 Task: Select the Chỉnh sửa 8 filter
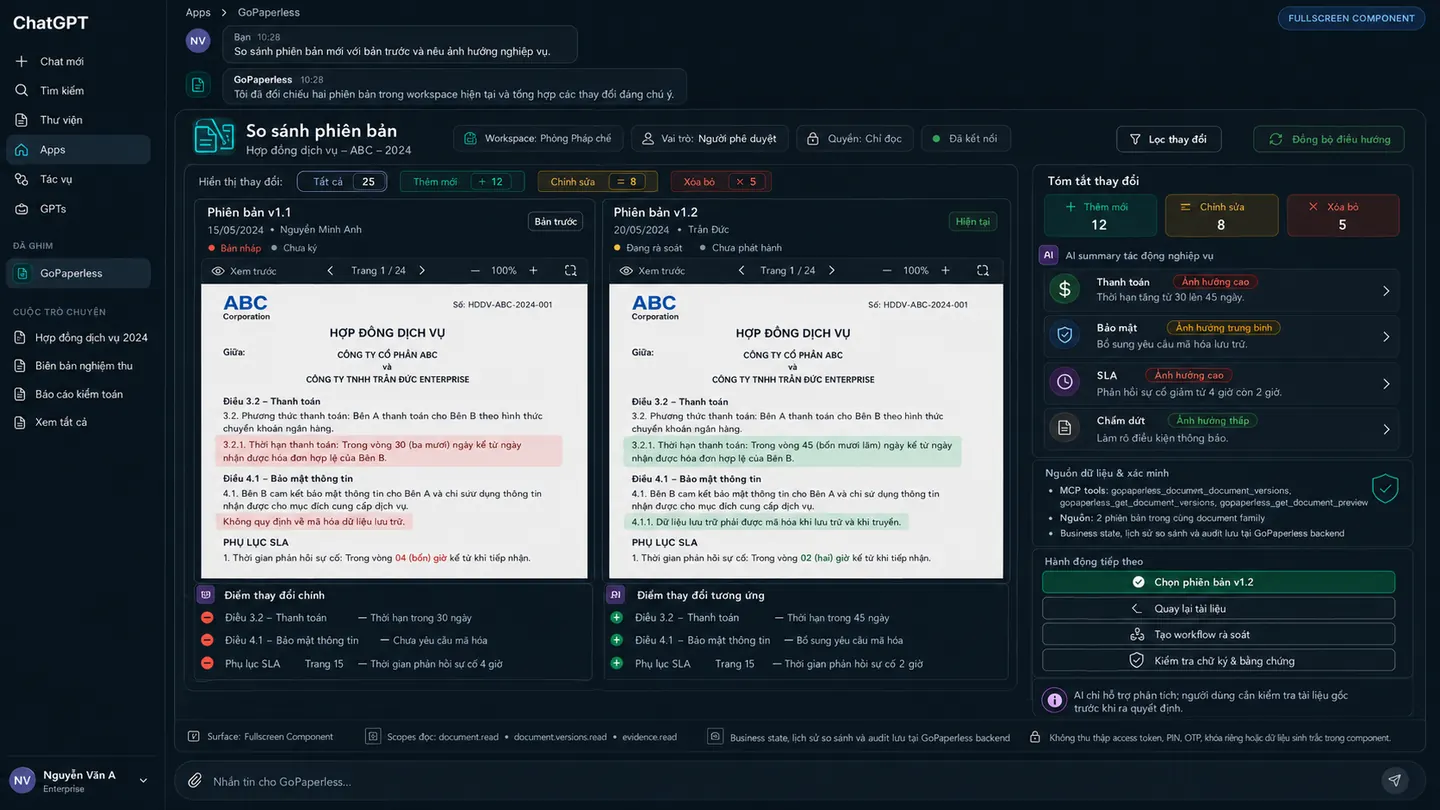[597, 181]
